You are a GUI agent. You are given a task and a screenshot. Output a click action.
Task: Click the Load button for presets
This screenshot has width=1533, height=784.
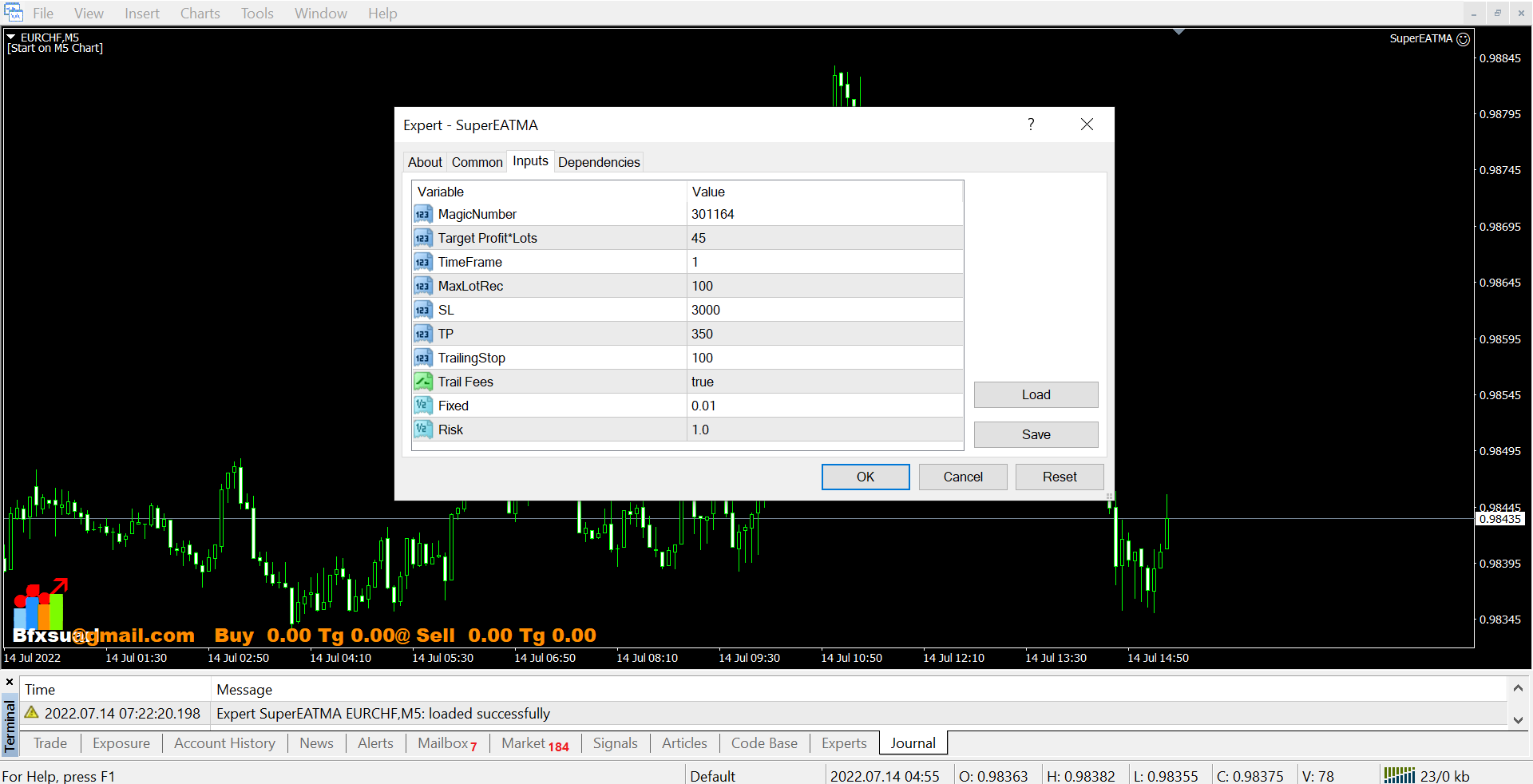(1036, 394)
